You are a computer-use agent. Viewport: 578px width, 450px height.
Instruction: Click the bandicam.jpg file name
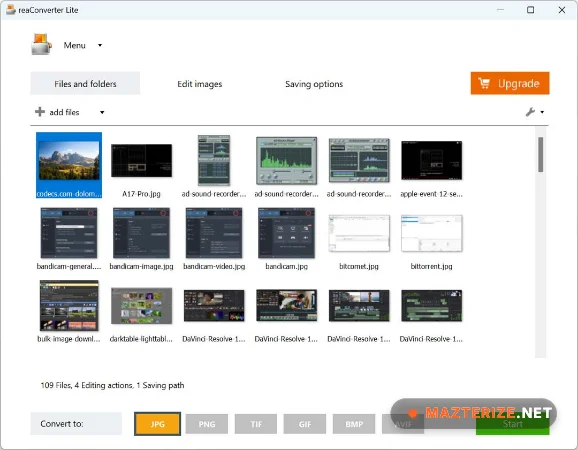tap(286, 266)
